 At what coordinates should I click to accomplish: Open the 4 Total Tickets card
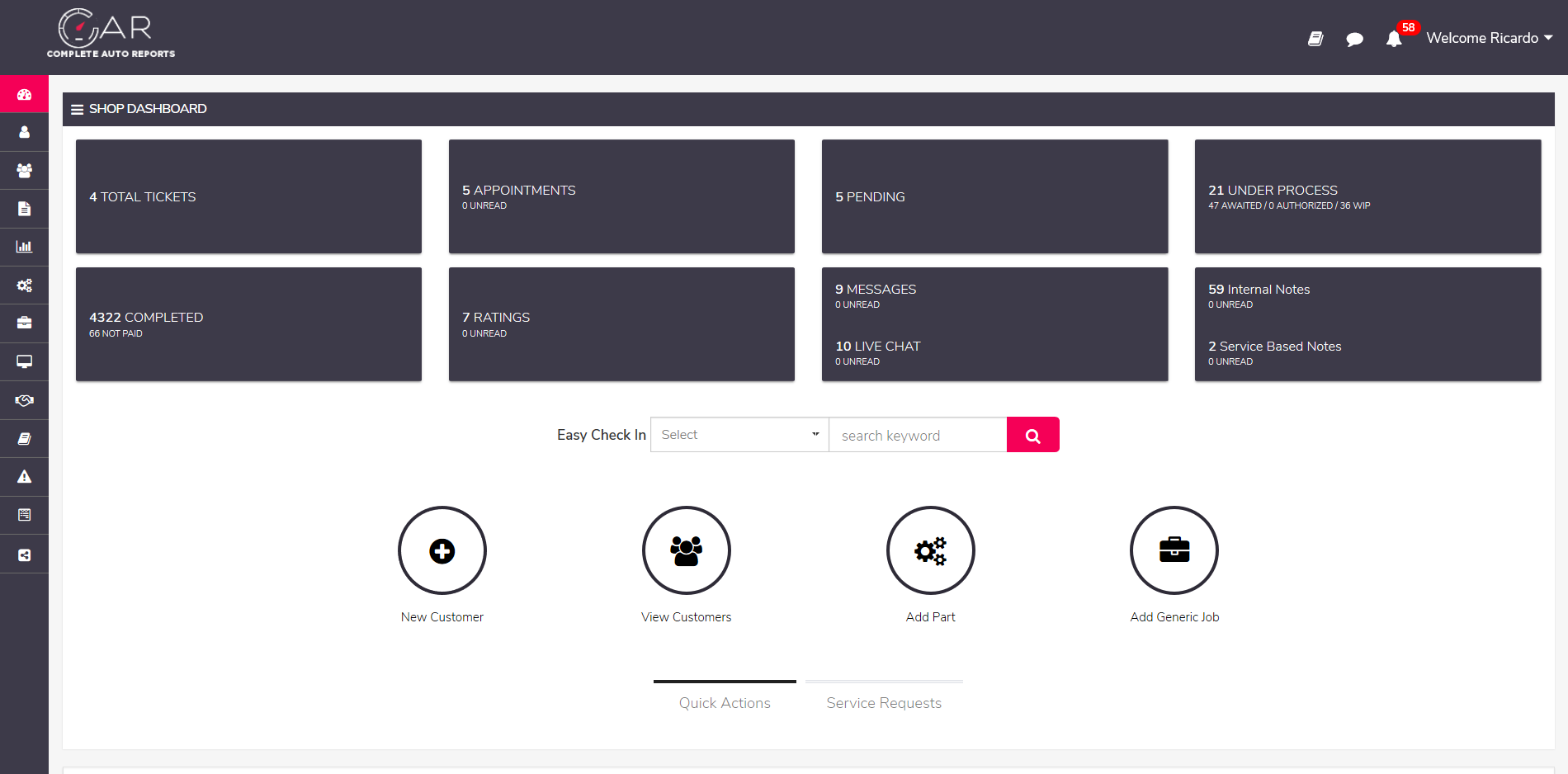248,196
